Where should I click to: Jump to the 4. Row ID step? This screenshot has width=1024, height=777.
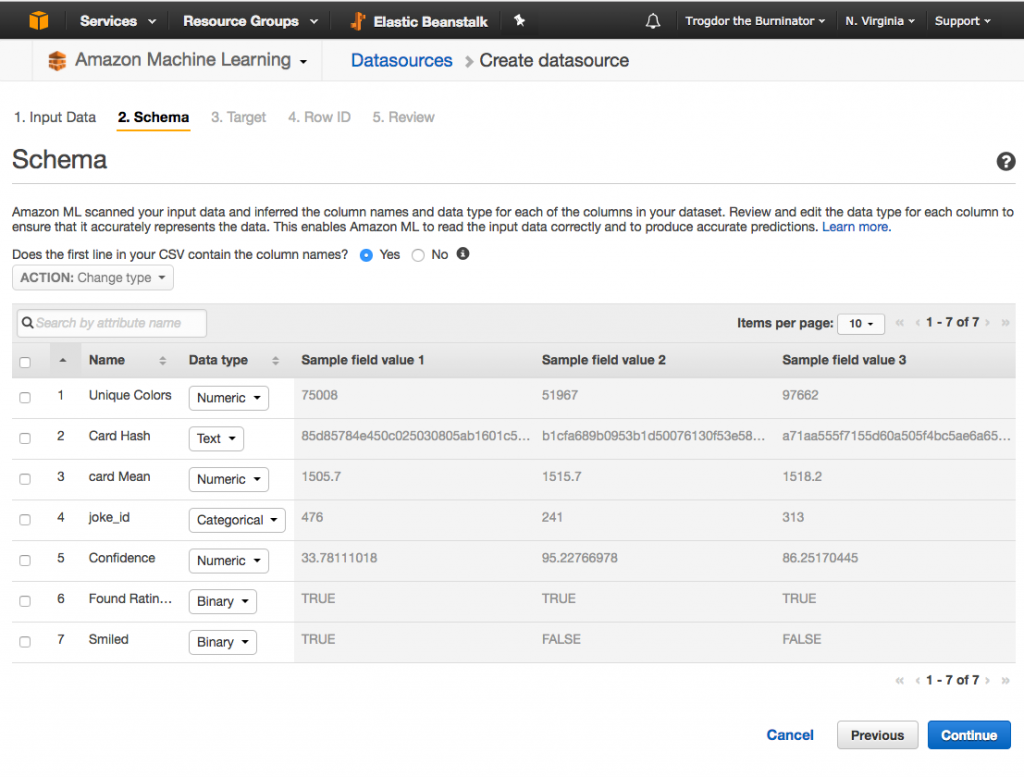(x=319, y=118)
